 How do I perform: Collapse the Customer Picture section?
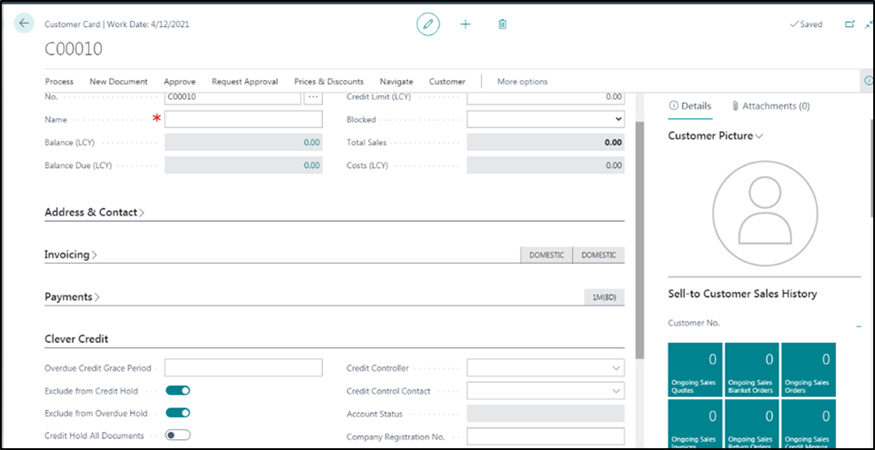tap(715, 136)
